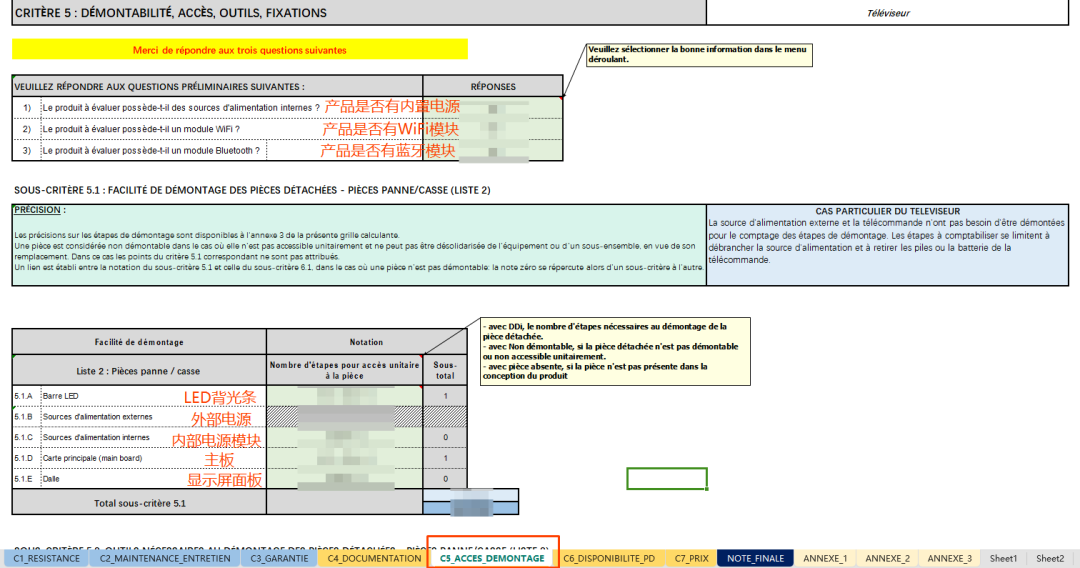Click the '5.1.D' row number cell
Screen dimensions: 1080x568
tap(27, 458)
